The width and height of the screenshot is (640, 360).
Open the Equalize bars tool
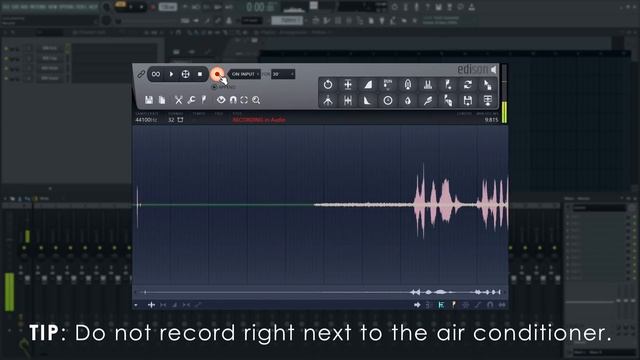coord(428,84)
